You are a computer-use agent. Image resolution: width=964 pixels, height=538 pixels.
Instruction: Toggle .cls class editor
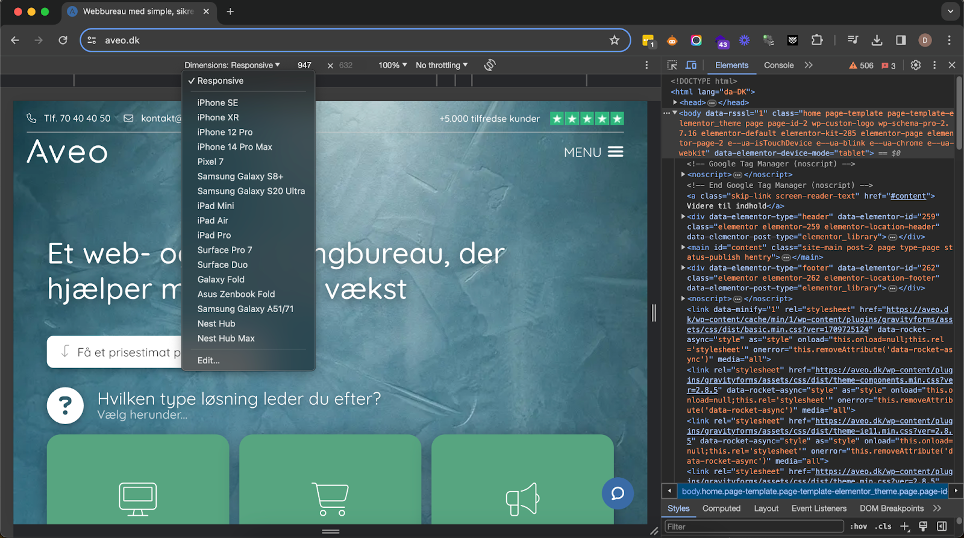click(x=883, y=526)
